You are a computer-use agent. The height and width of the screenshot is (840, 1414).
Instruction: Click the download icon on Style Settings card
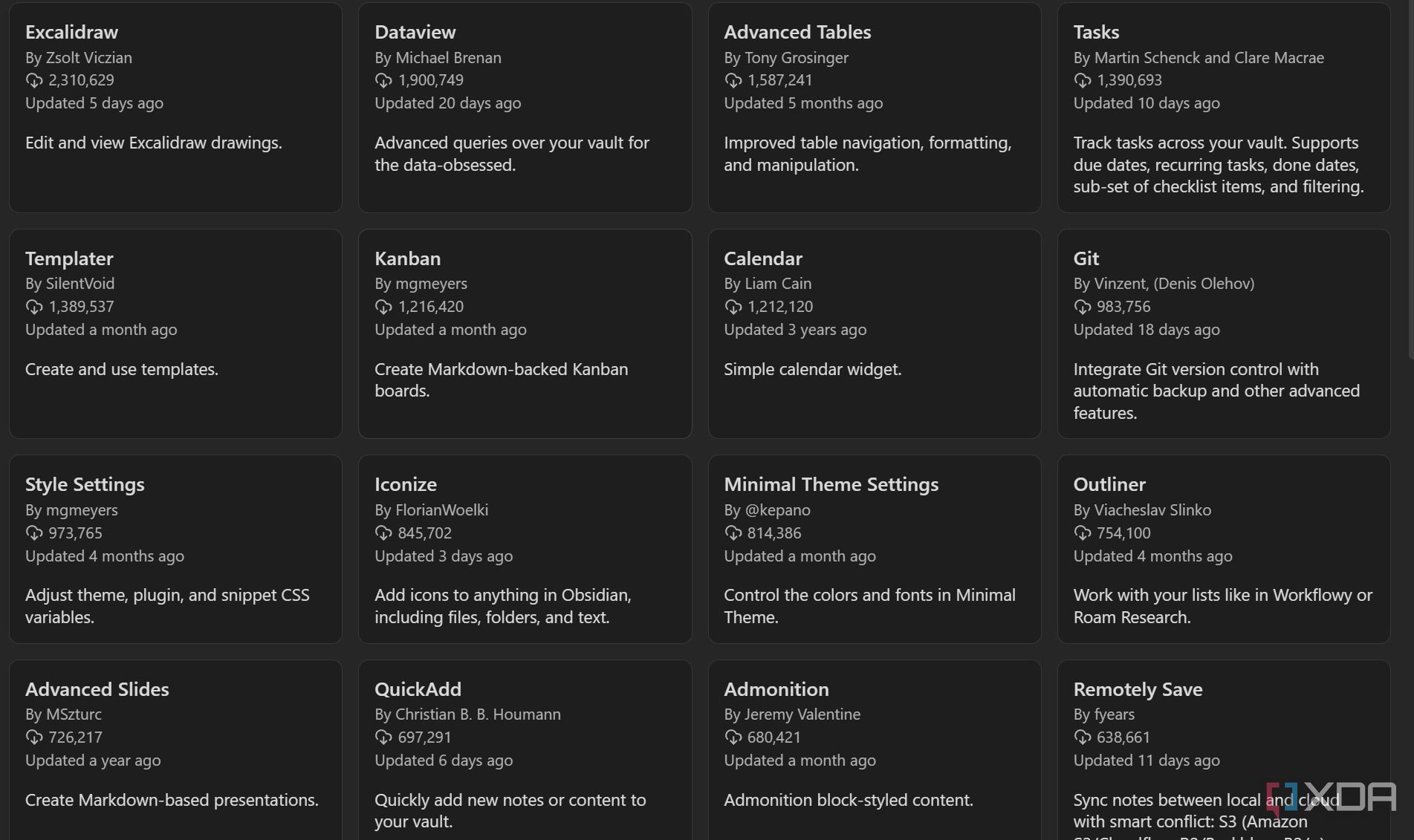click(34, 533)
